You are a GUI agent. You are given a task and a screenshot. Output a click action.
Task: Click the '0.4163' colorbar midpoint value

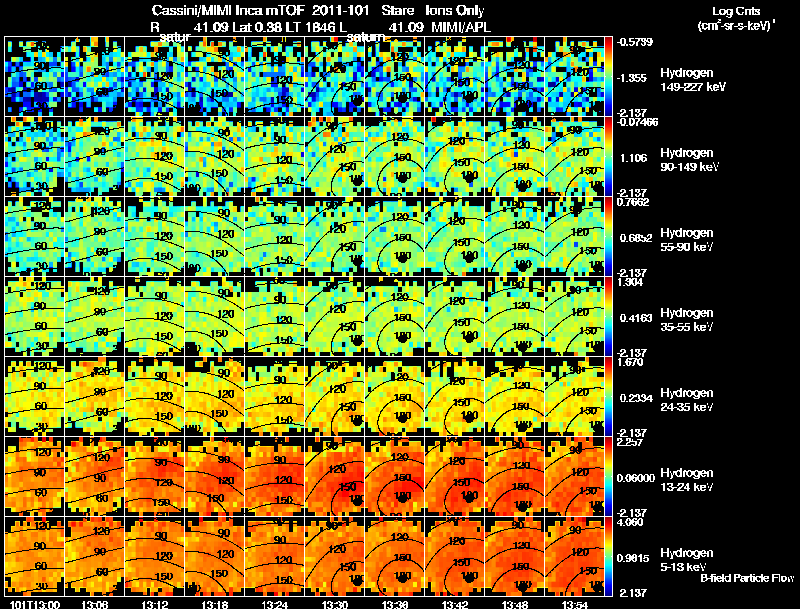[x=636, y=318]
